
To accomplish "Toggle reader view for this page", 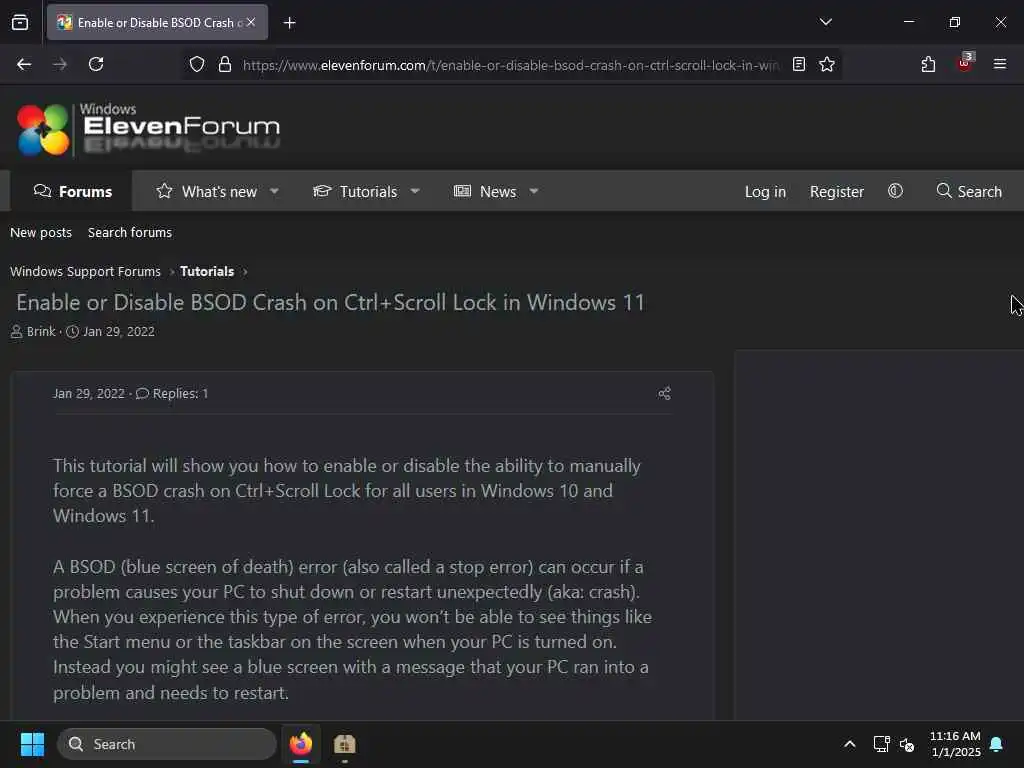I will (799, 64).
